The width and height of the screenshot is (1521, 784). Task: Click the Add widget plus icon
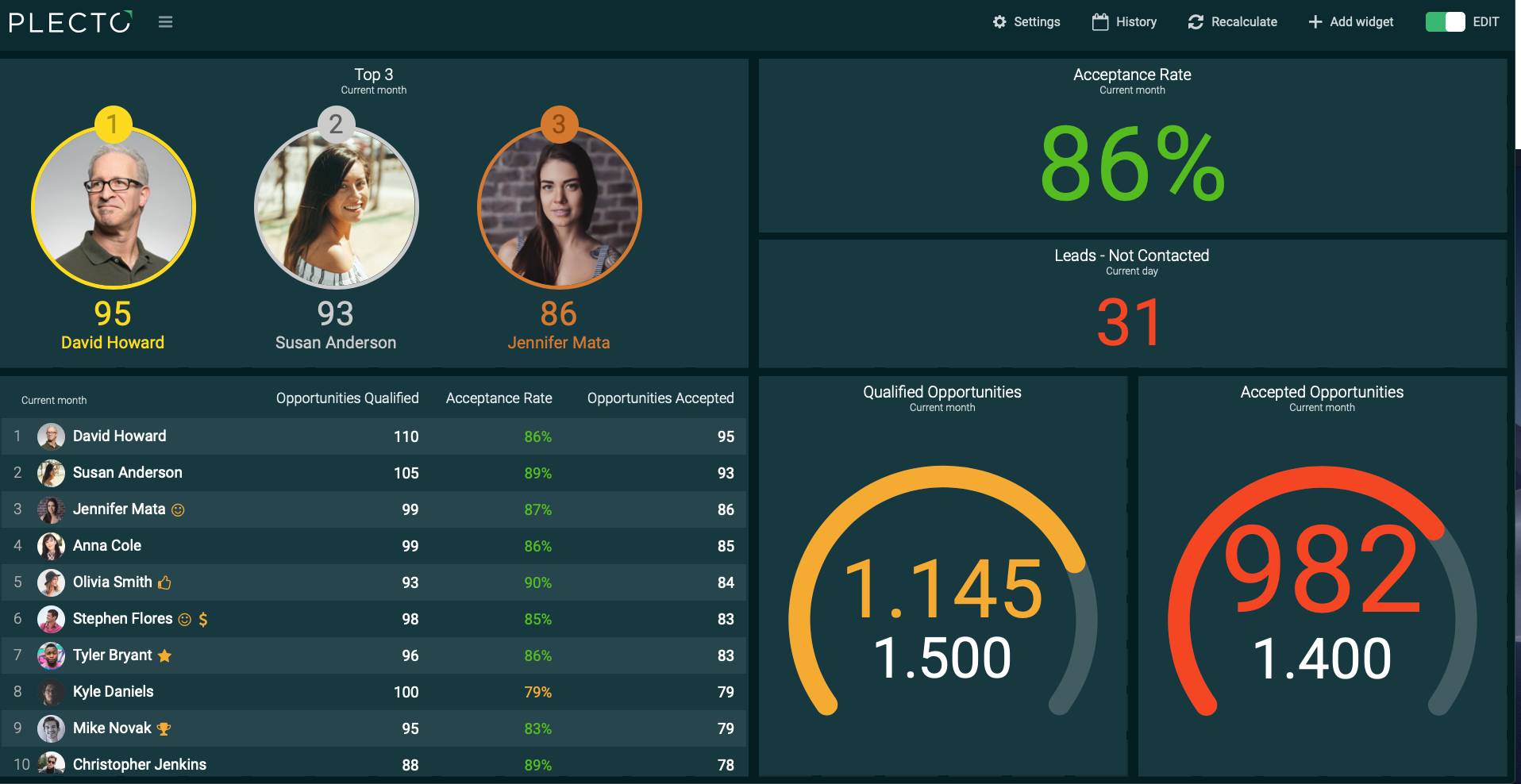point(1315,22)
